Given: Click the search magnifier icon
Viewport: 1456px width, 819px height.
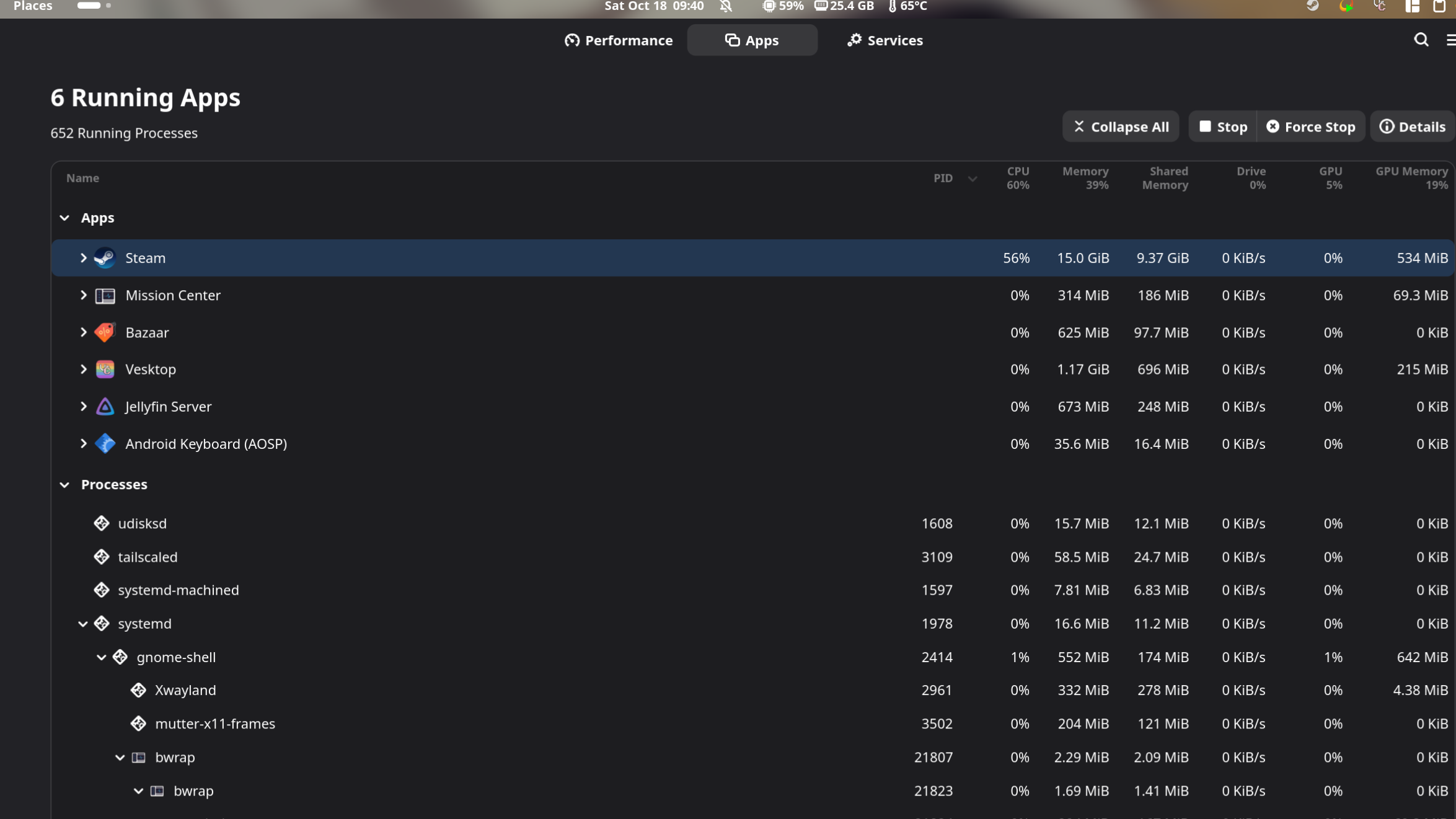Looking at the screenshot, I should (1421, 40).
